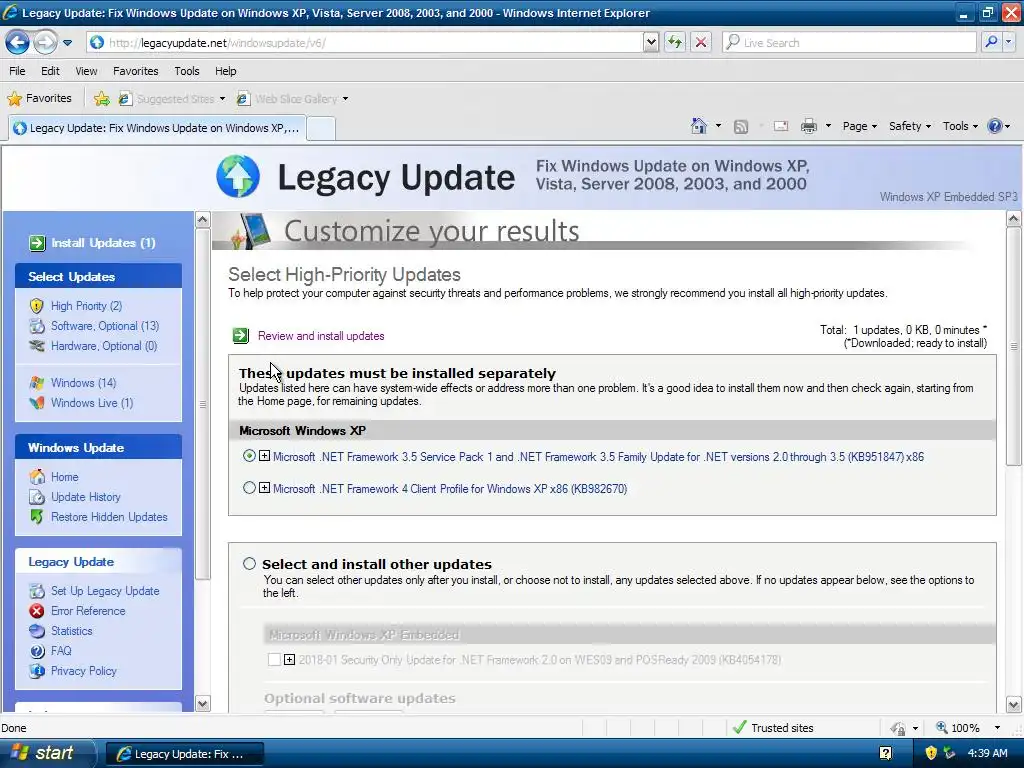Select 'Select and install other updates' radio
This screenshot has height=768, width=1024.
click(x=249, y=564)
